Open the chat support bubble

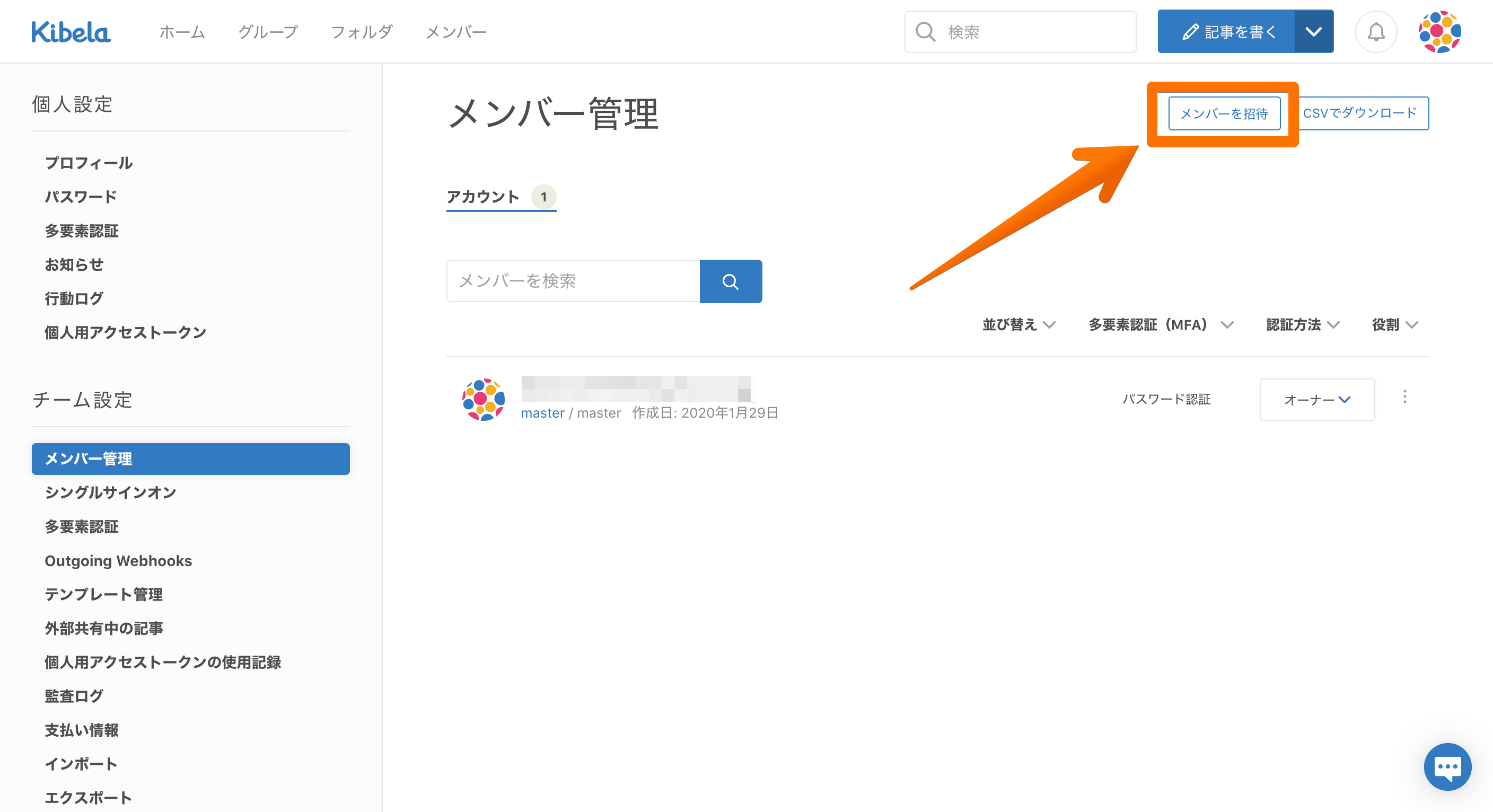click(x=1447, y=767)
